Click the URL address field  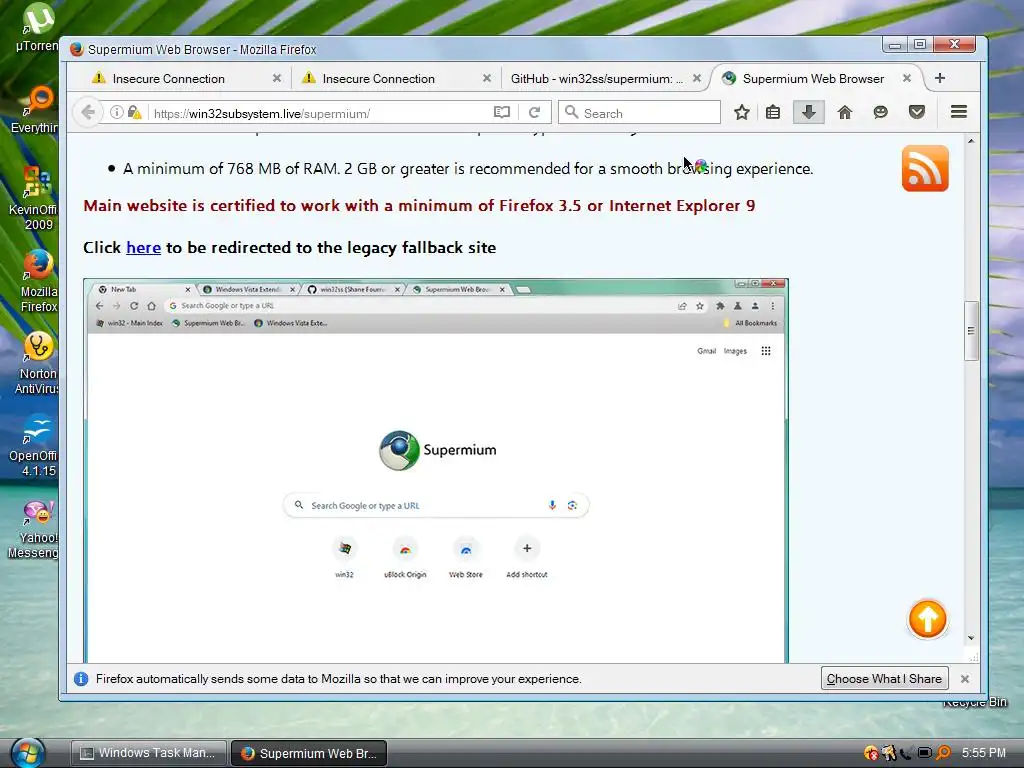point(320,113)
